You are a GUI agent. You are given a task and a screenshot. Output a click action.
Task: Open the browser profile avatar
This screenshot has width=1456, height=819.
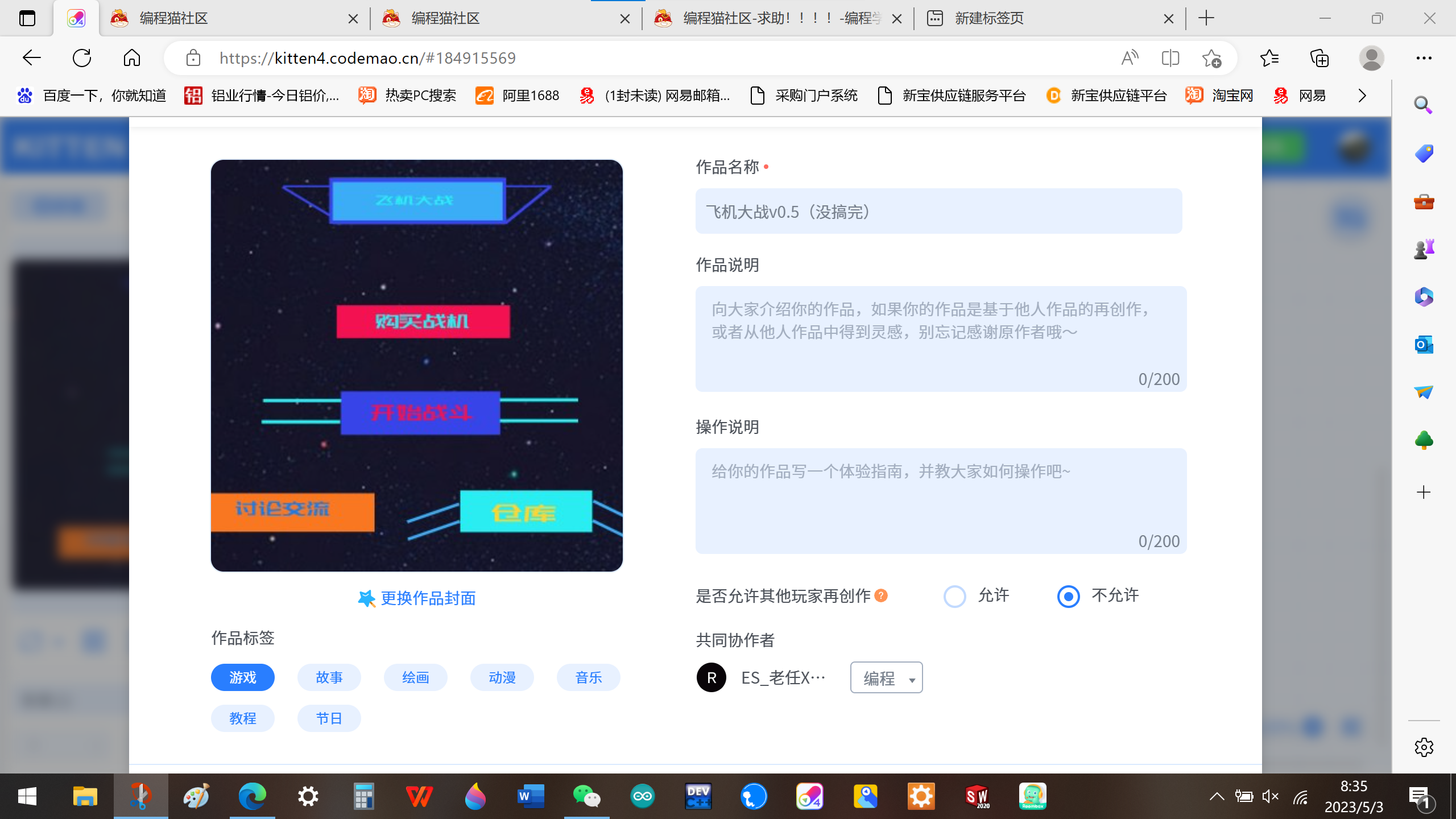[x=1372, y=58]
